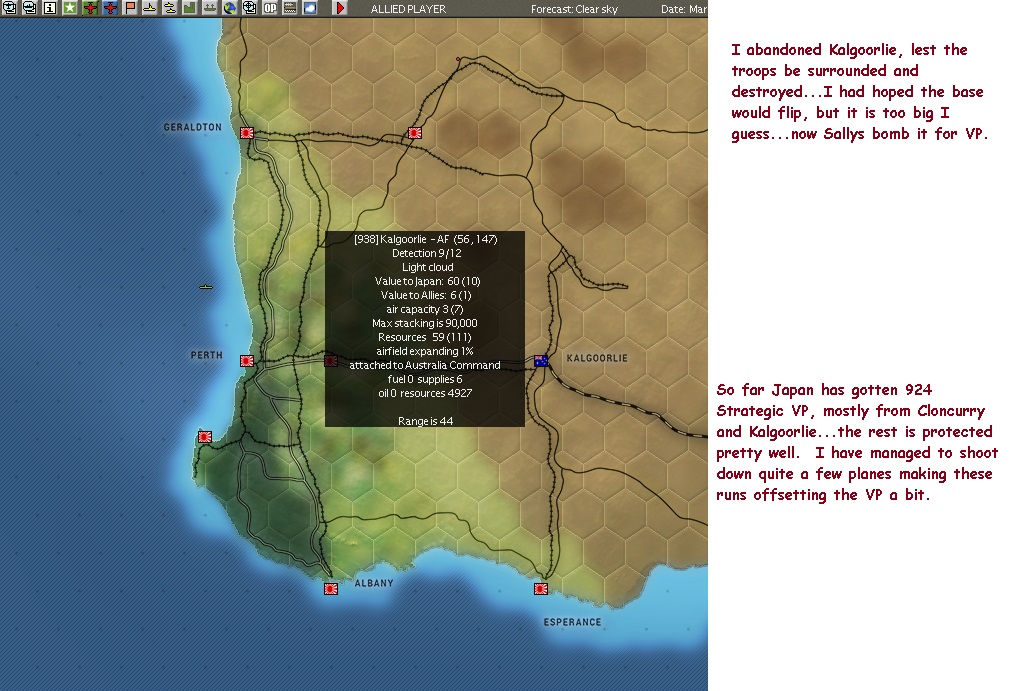
Task: Click 'Light cloud' in the tooltip
Action: click(x=427, y=268)
